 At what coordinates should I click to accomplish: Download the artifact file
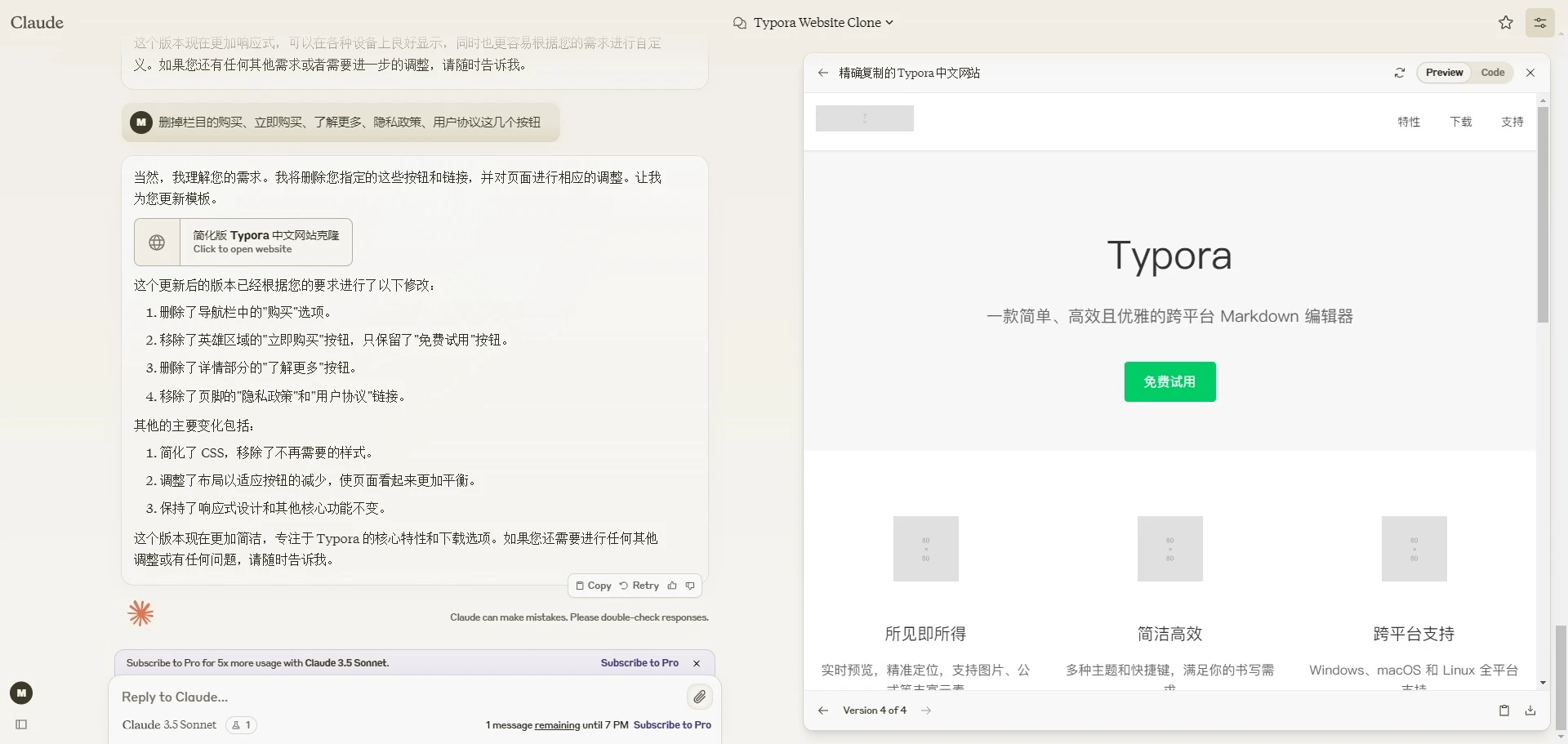[1530, 711]
